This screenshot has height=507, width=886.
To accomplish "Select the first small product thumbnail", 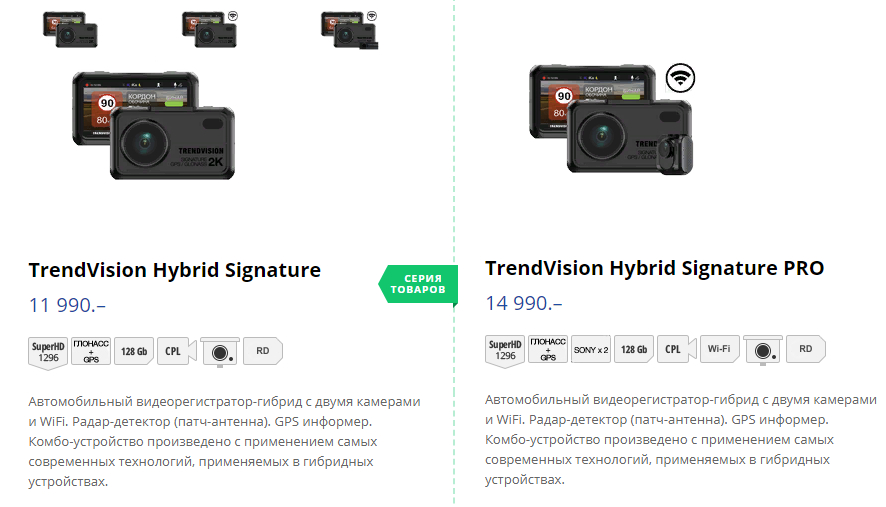I will coord(71,29).
